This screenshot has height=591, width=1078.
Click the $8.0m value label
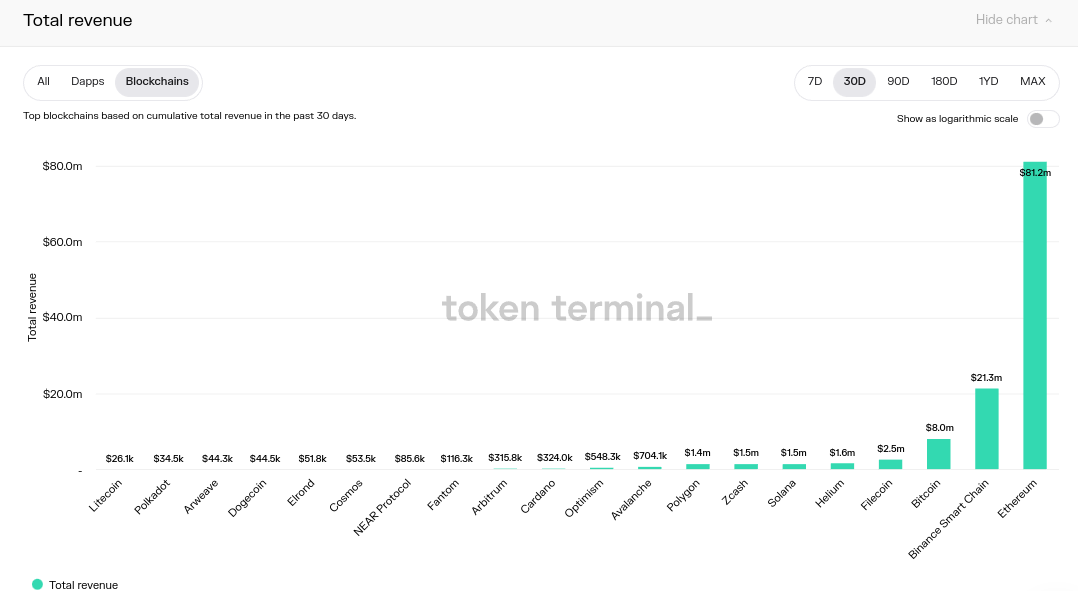click(x=939, y=427)
